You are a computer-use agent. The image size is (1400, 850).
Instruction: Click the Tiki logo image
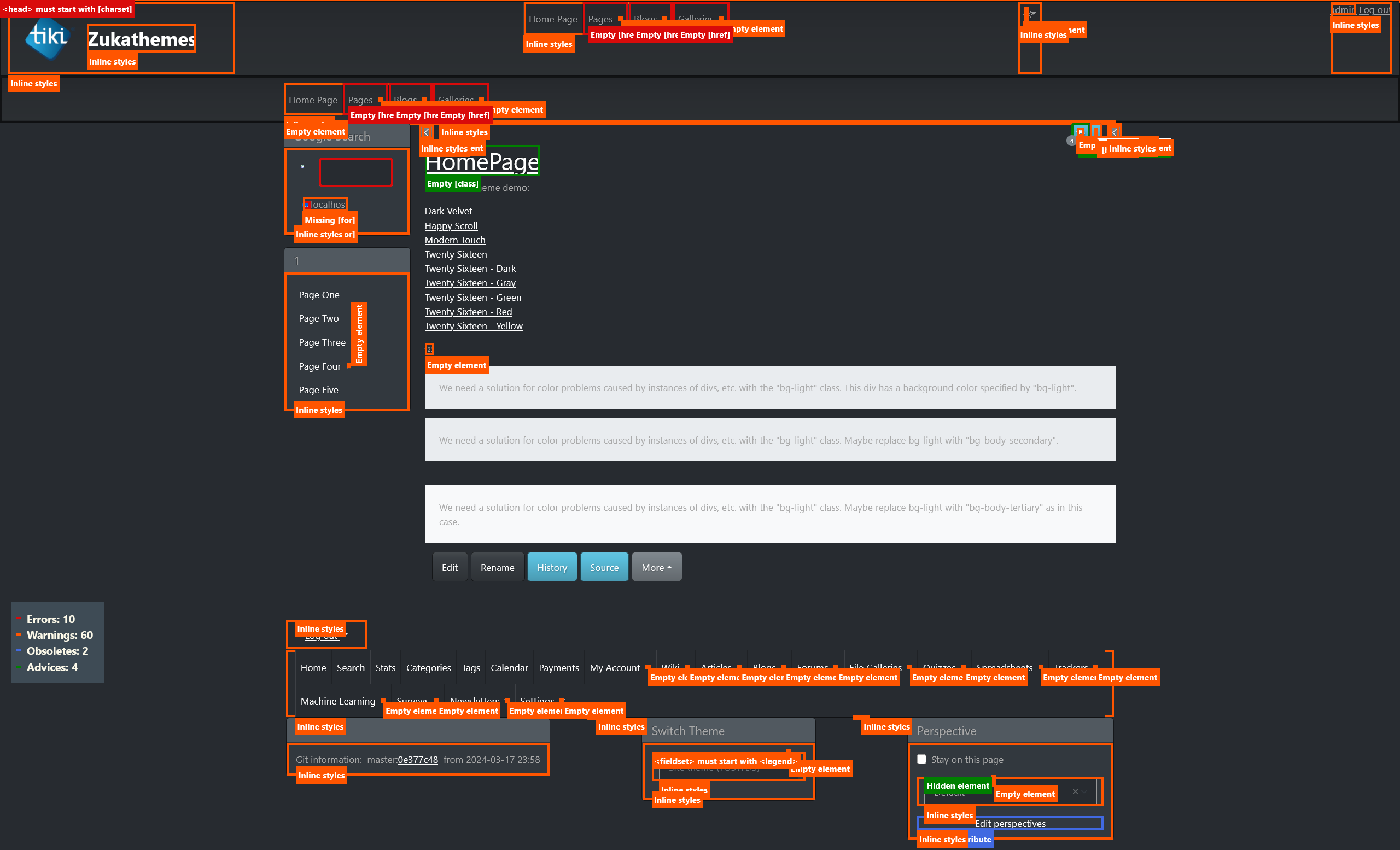[48, 38]
